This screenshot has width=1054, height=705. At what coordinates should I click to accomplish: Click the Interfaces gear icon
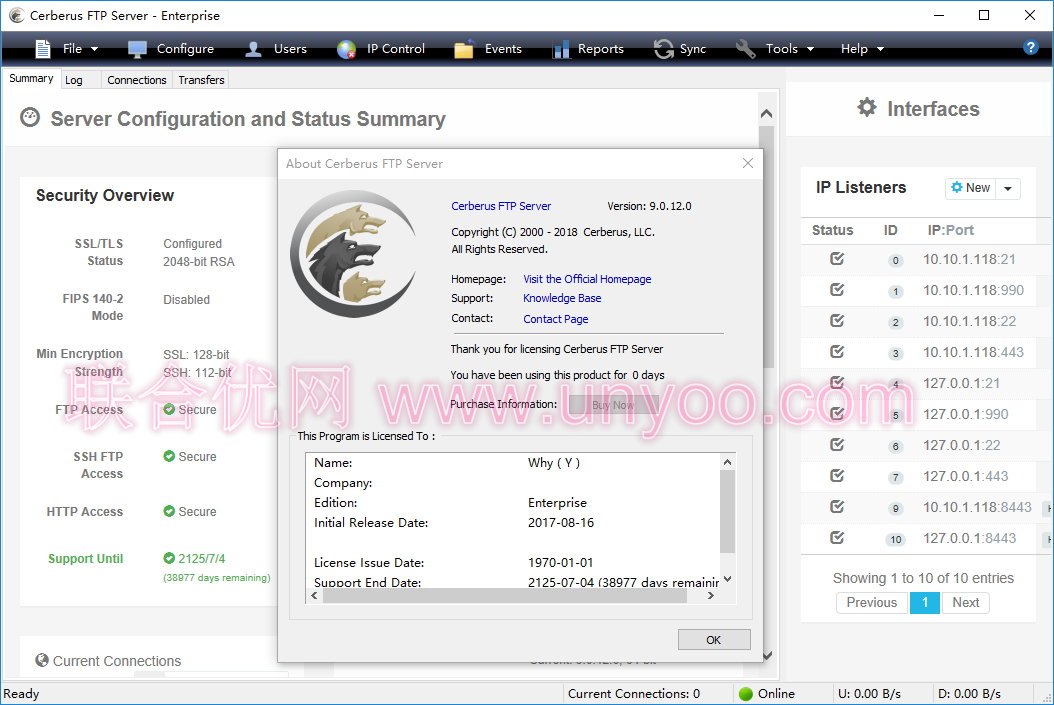tap(867, 108)
